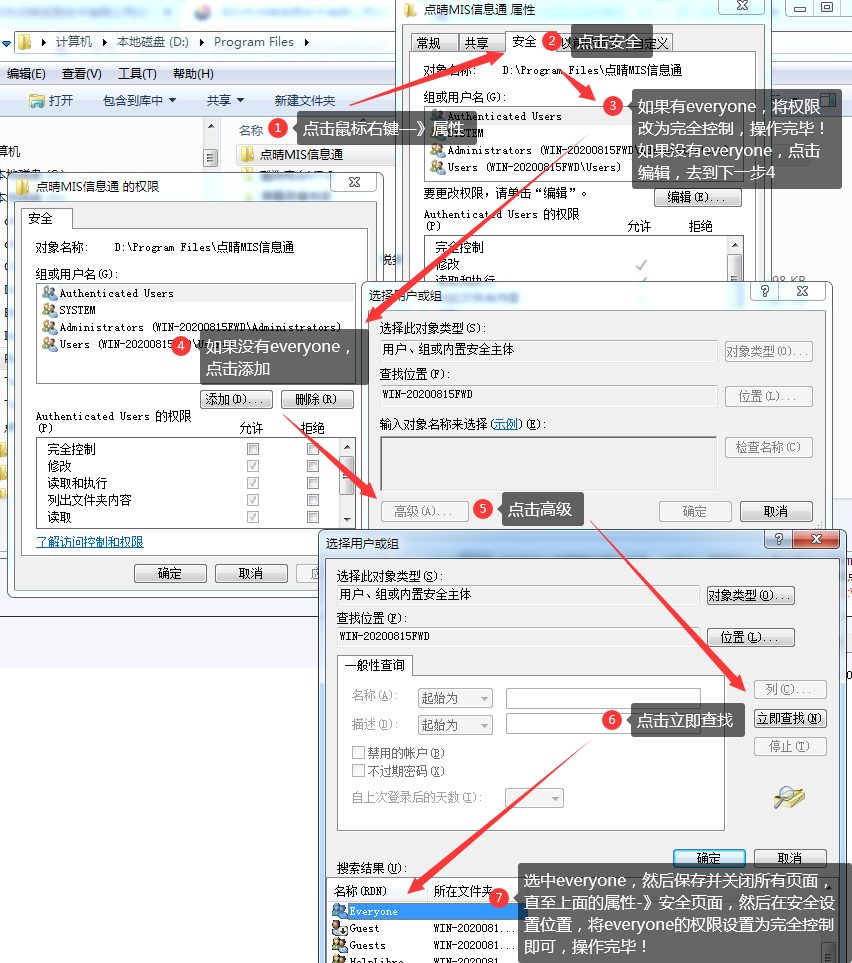Select 一般性查询 tab in advanced dialog
This screenshot has height=963, width=852.
[x=375, y=665]
